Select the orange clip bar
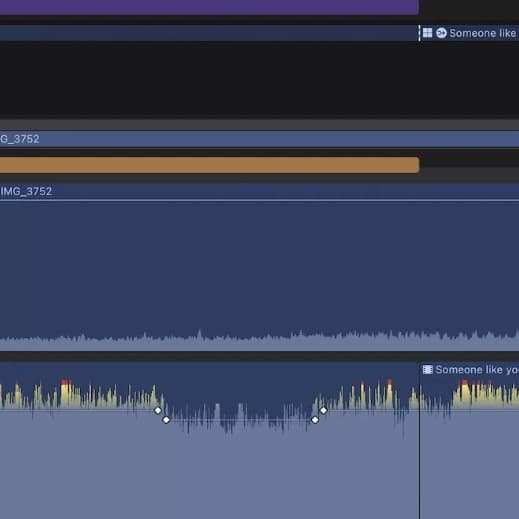 209,165
